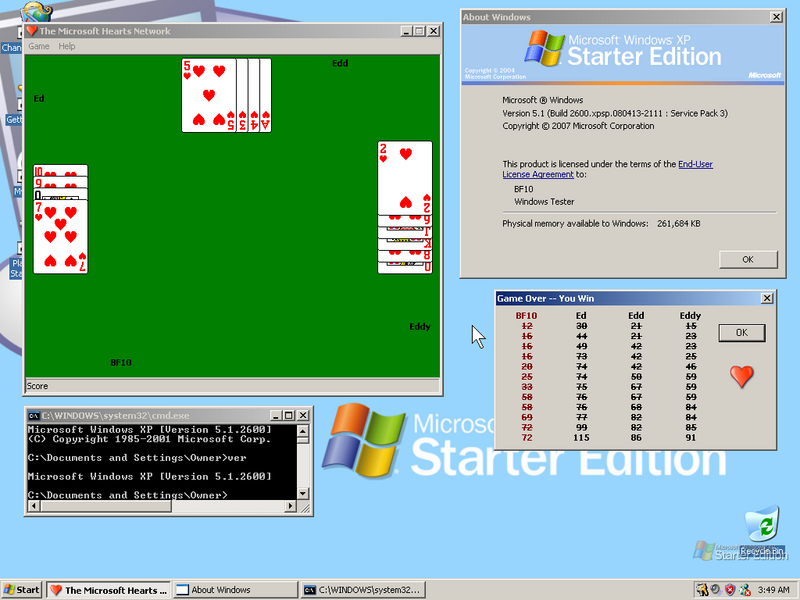Click cmd scroll left arrow
800x600 pixels.
pos(34,506)
